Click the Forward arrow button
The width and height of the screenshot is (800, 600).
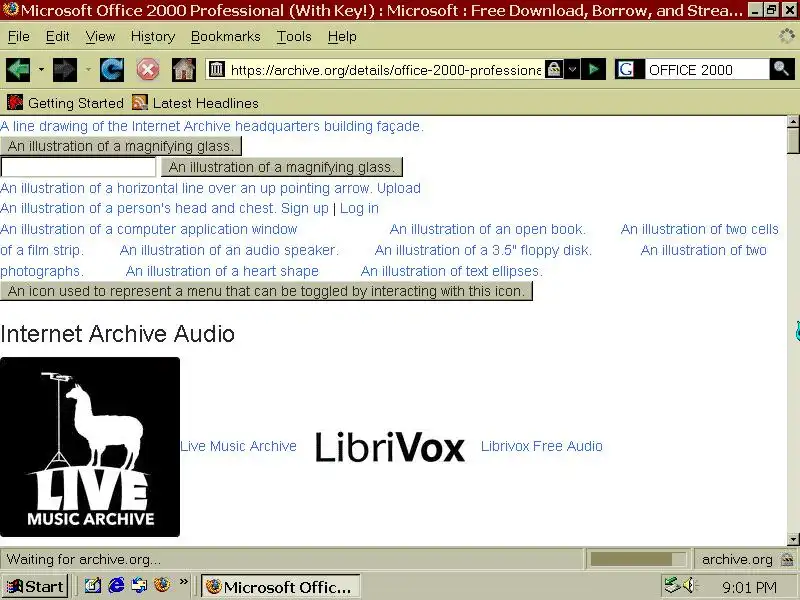click(x=65, y=69)
